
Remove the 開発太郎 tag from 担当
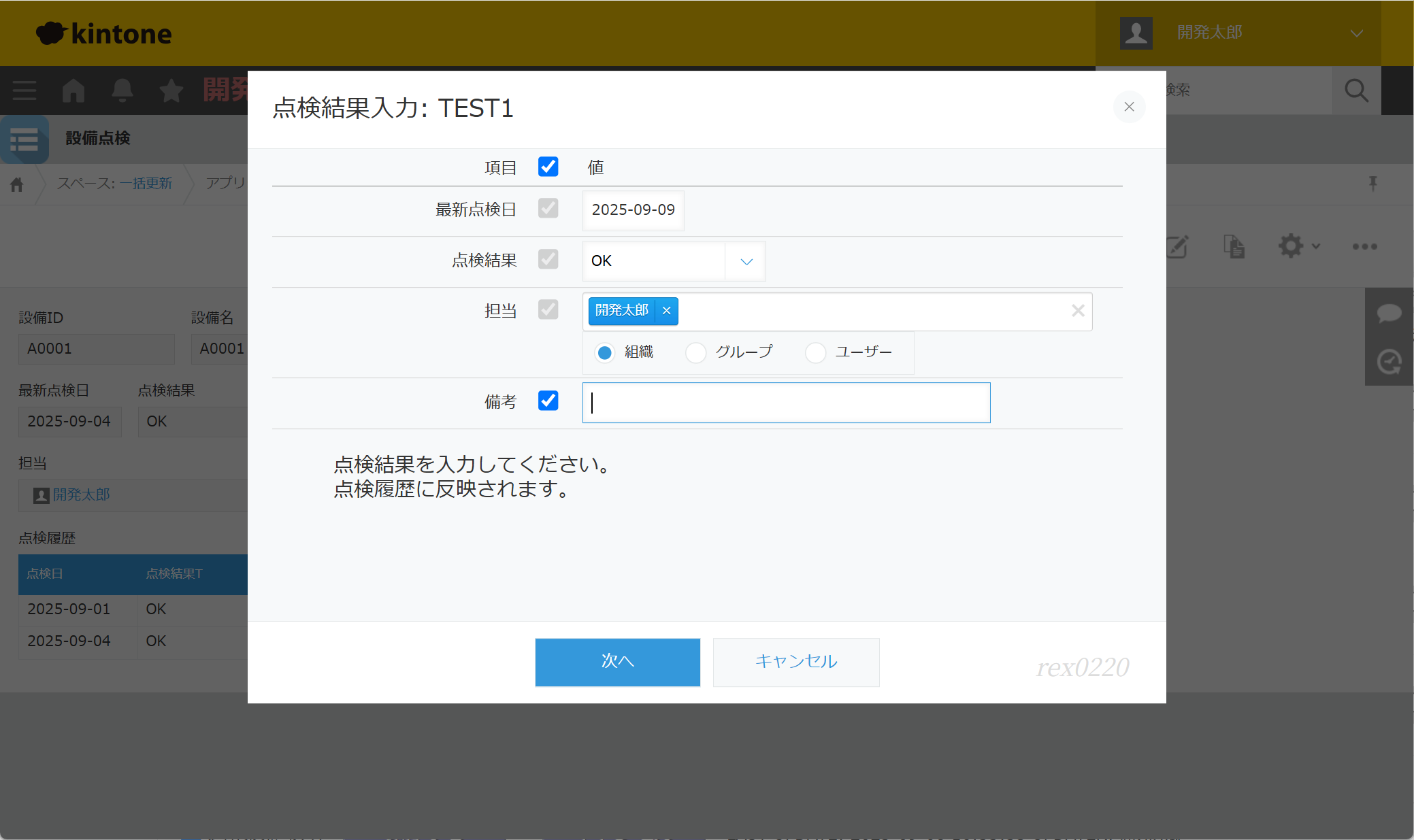(667, 311)
